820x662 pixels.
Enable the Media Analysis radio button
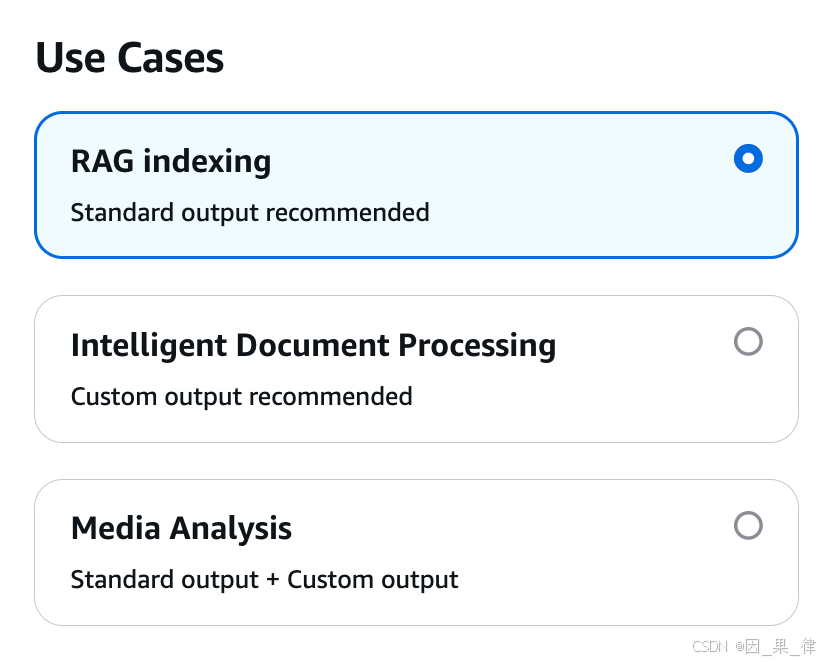[x=748, y=525]
